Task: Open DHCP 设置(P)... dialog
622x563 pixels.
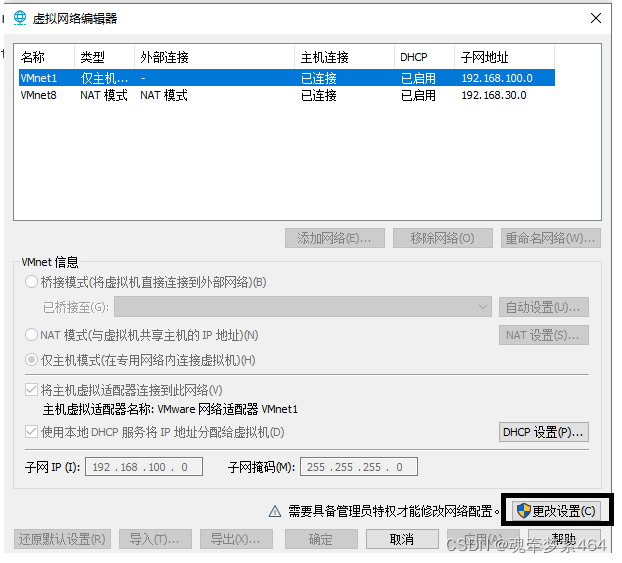Action: click(544, 432)
